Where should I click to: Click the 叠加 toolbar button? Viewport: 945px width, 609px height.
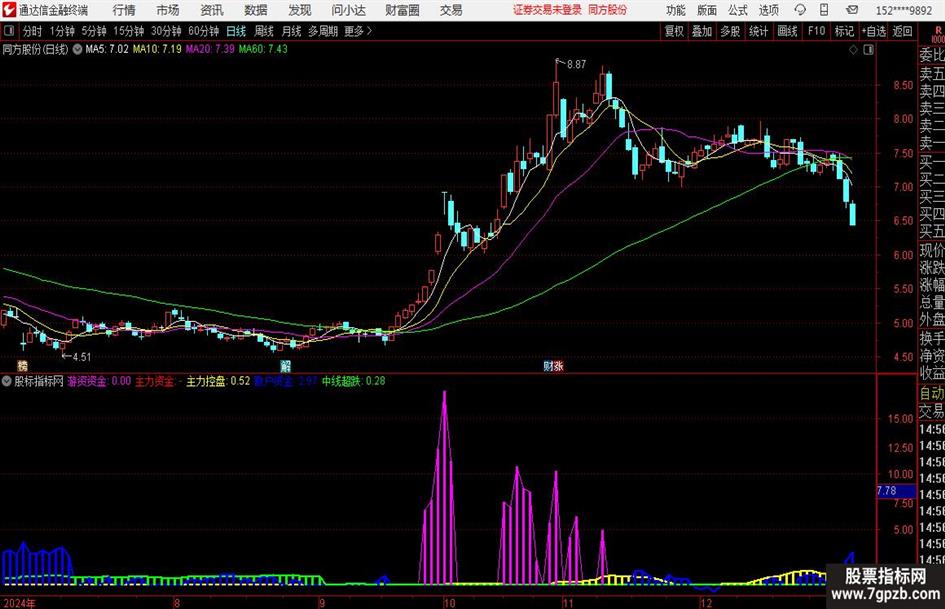coord(702,31)
